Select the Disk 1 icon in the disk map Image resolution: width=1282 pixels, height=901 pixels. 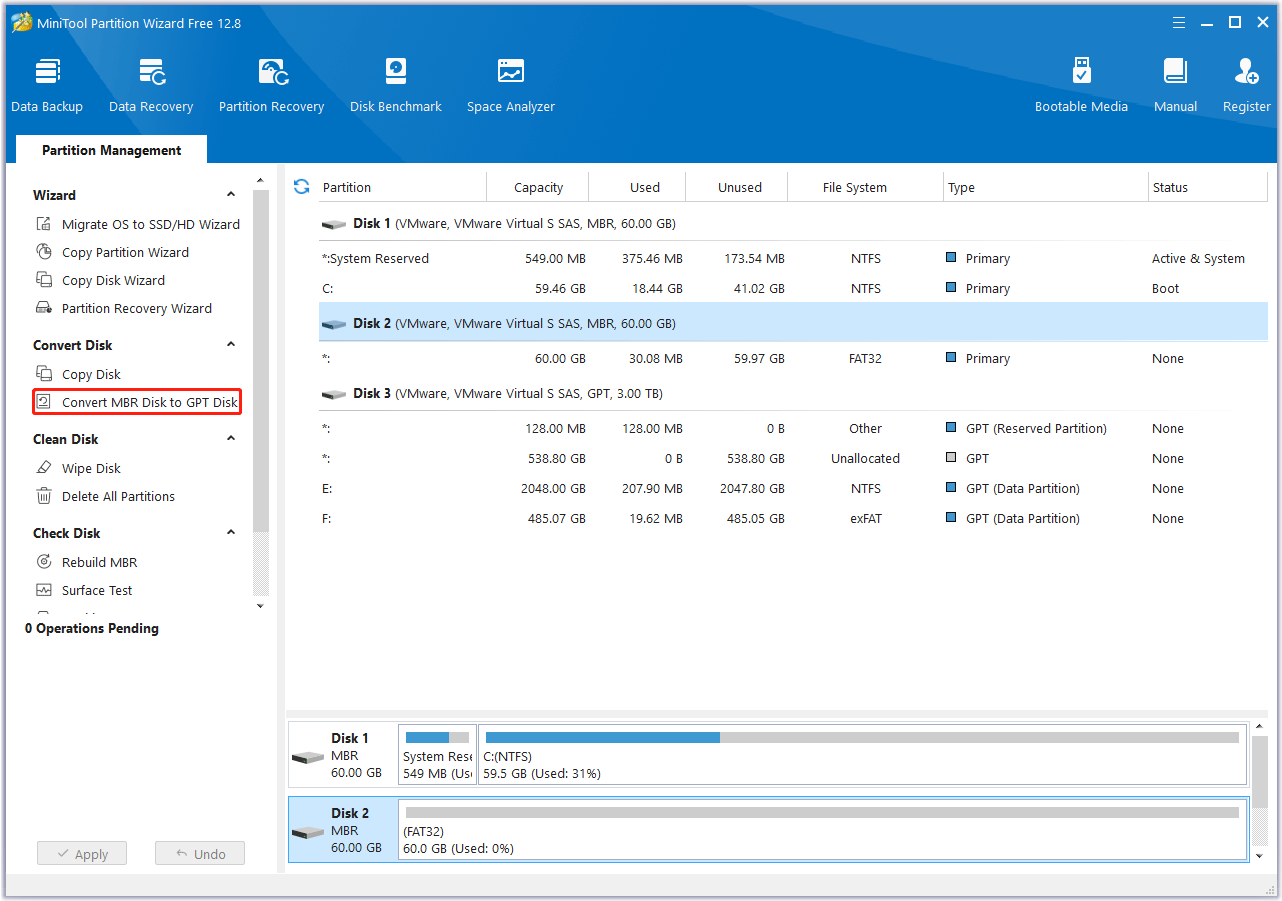[x=308, y=757]
